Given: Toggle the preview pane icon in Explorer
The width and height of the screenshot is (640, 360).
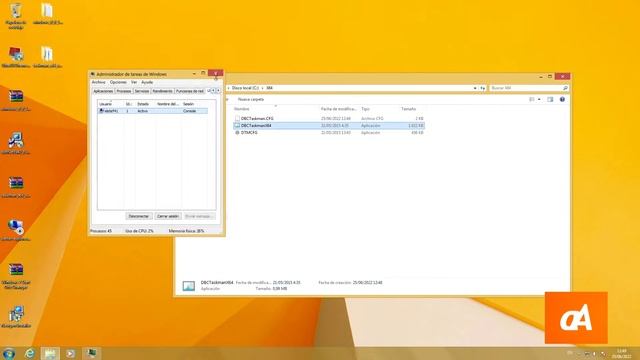Looking at the screenshot, I should coord(550,100).
